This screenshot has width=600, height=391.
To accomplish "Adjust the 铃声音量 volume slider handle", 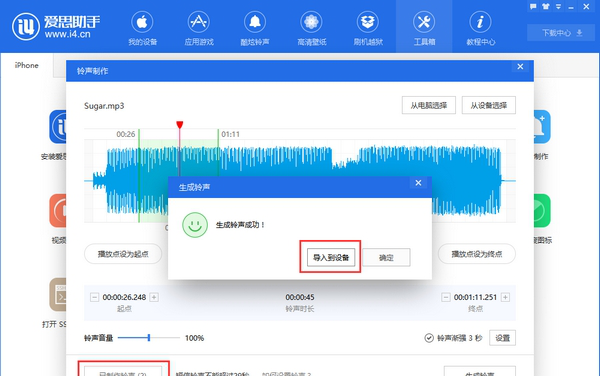I will click(149, 338).
